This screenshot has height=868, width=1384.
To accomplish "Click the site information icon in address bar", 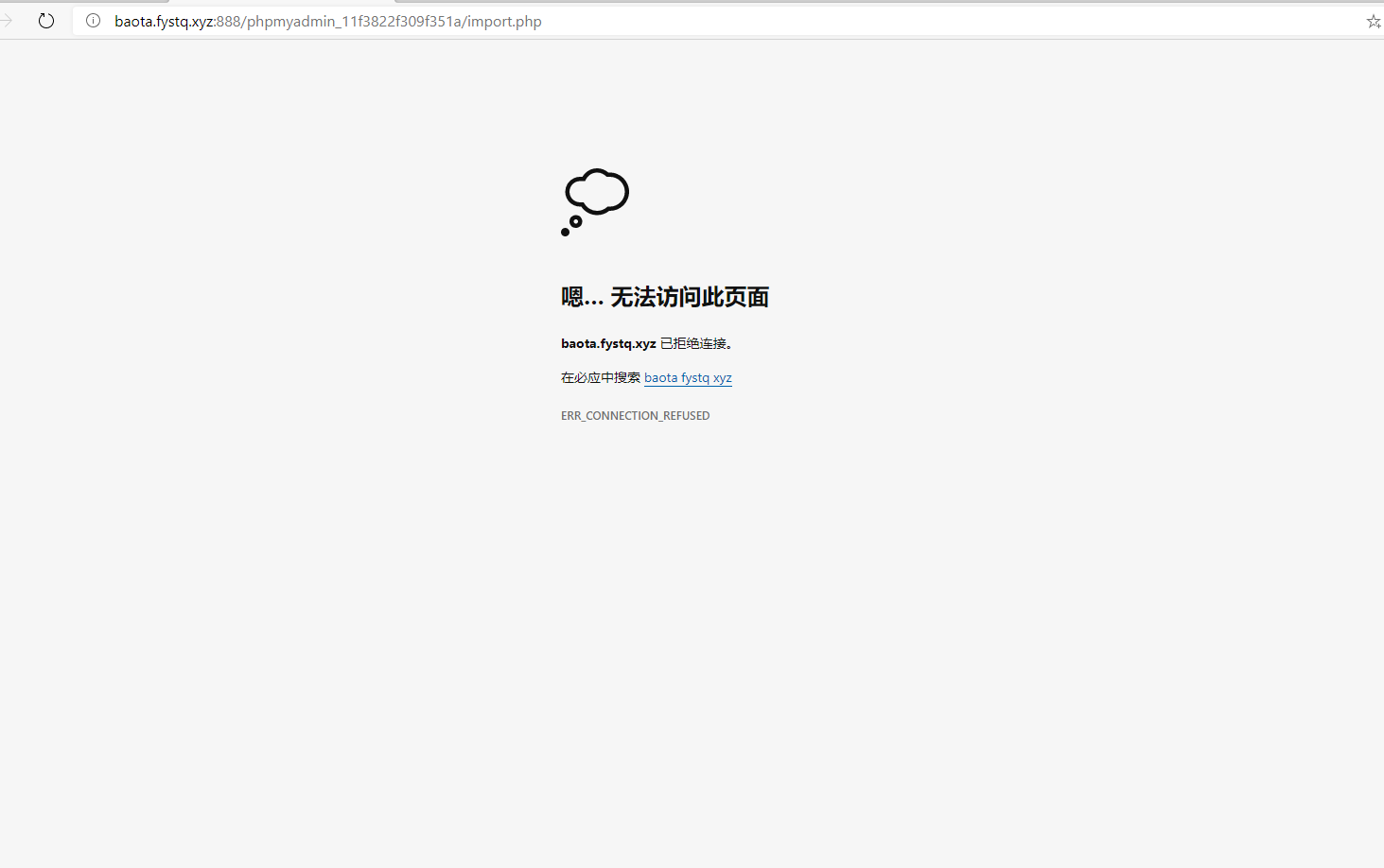I will 94,21.
